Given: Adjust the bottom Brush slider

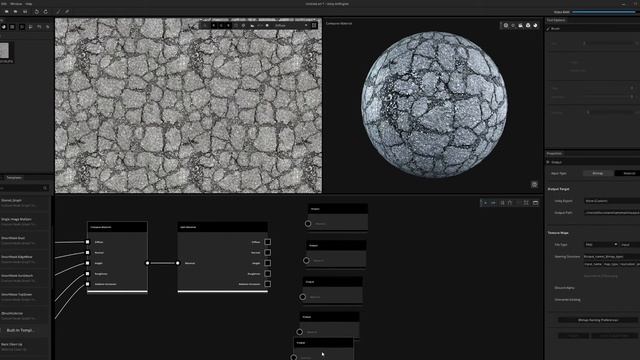Looking at the screenshot, I should (x=610, y=112).
